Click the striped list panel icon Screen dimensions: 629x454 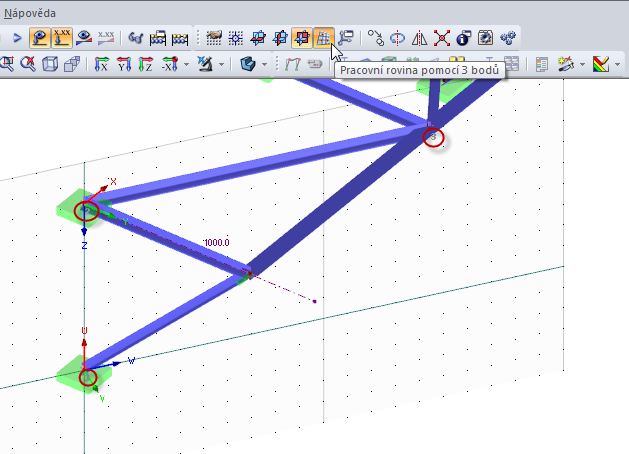tap(542, 64)
